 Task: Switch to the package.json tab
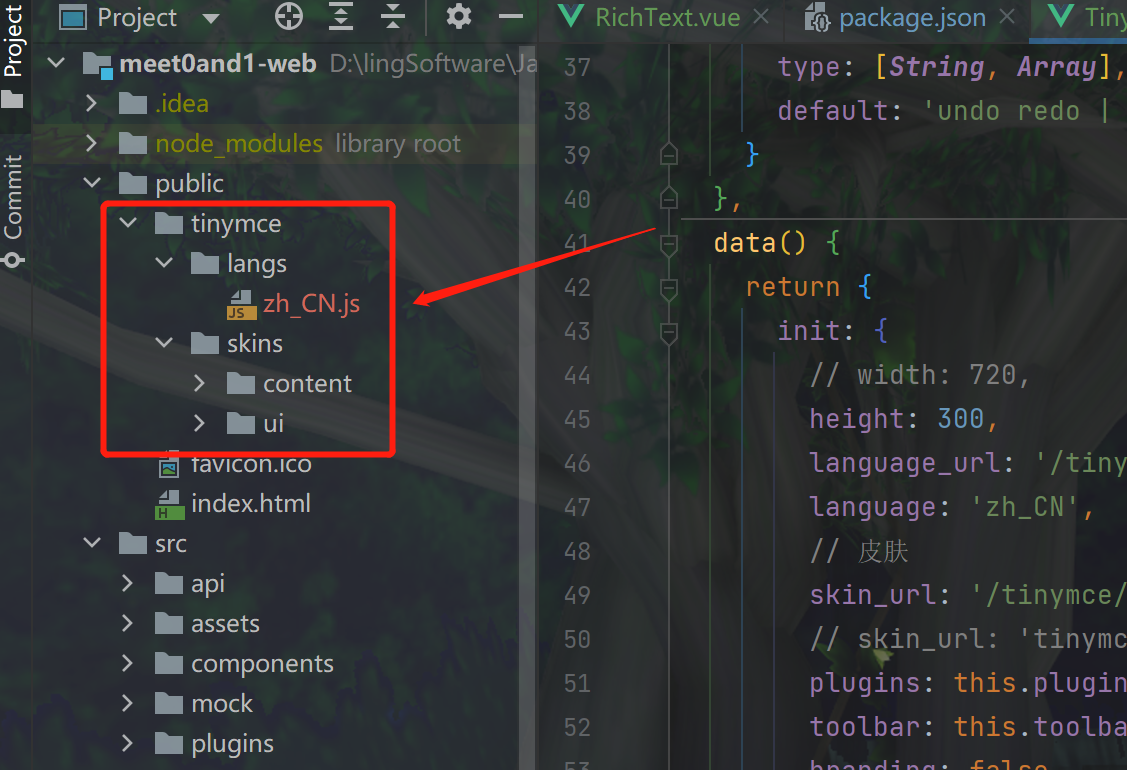(x=911, y=17)
